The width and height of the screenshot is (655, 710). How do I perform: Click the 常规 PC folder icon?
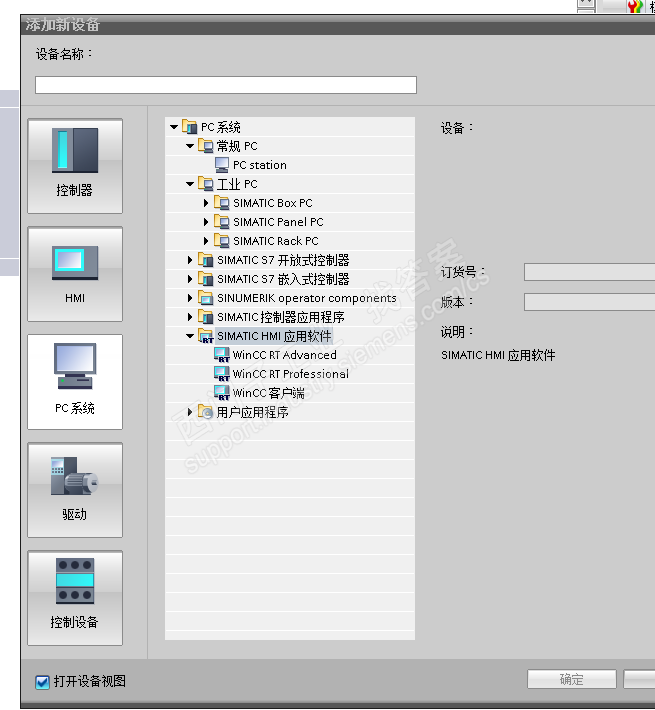pos(206,146)
